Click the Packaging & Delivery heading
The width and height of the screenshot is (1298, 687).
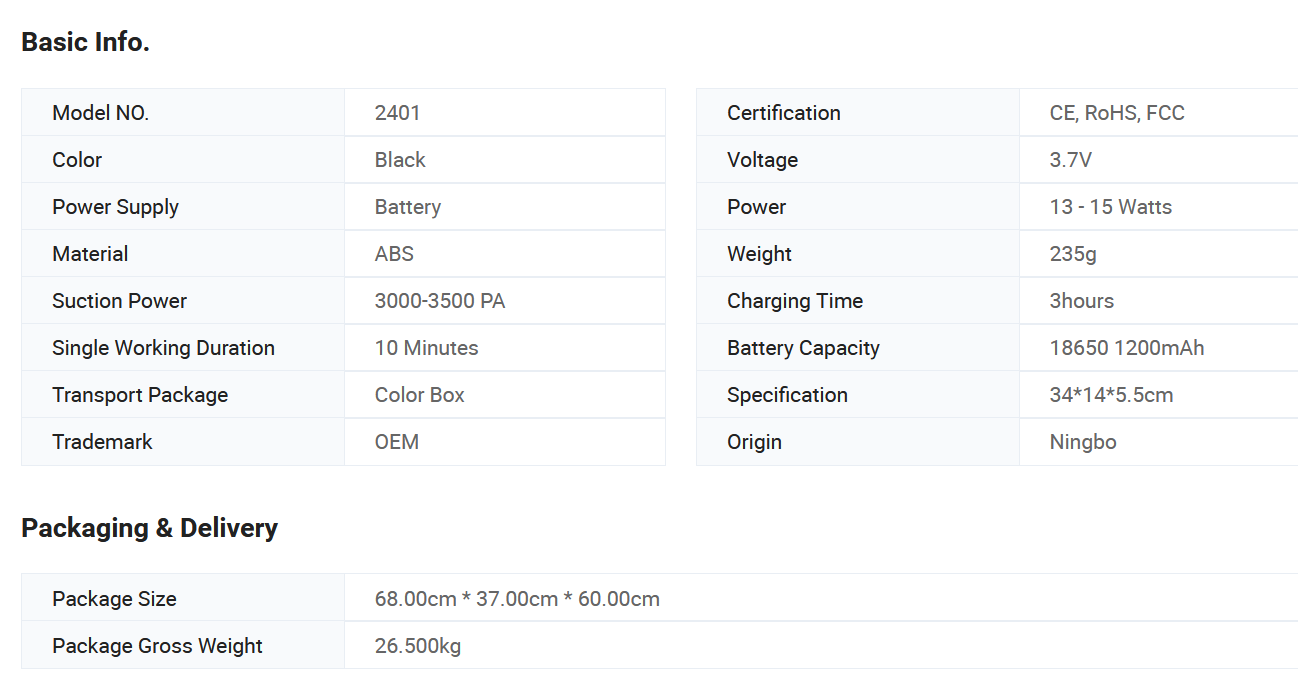(149, 528)
